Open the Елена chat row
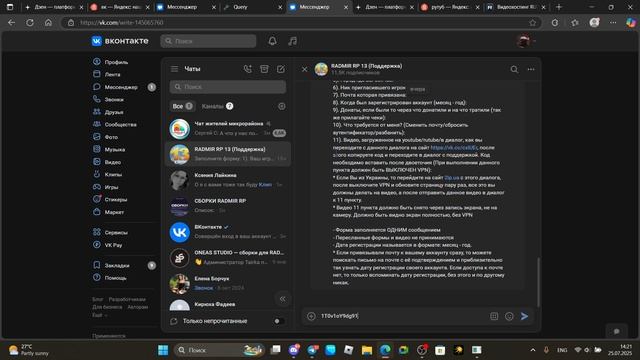This screenshot has height=360, width=640. tap(228, 283)
